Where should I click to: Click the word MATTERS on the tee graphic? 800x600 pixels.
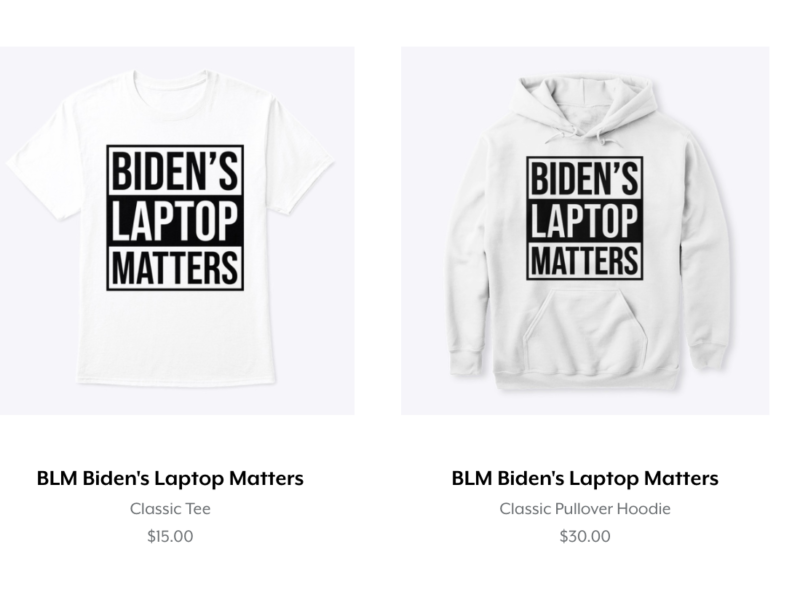(175, 267)
